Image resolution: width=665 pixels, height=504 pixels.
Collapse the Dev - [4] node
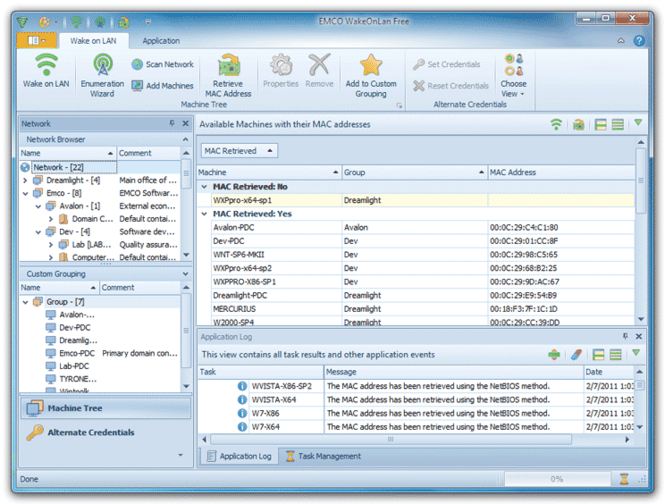click(38, 232)
